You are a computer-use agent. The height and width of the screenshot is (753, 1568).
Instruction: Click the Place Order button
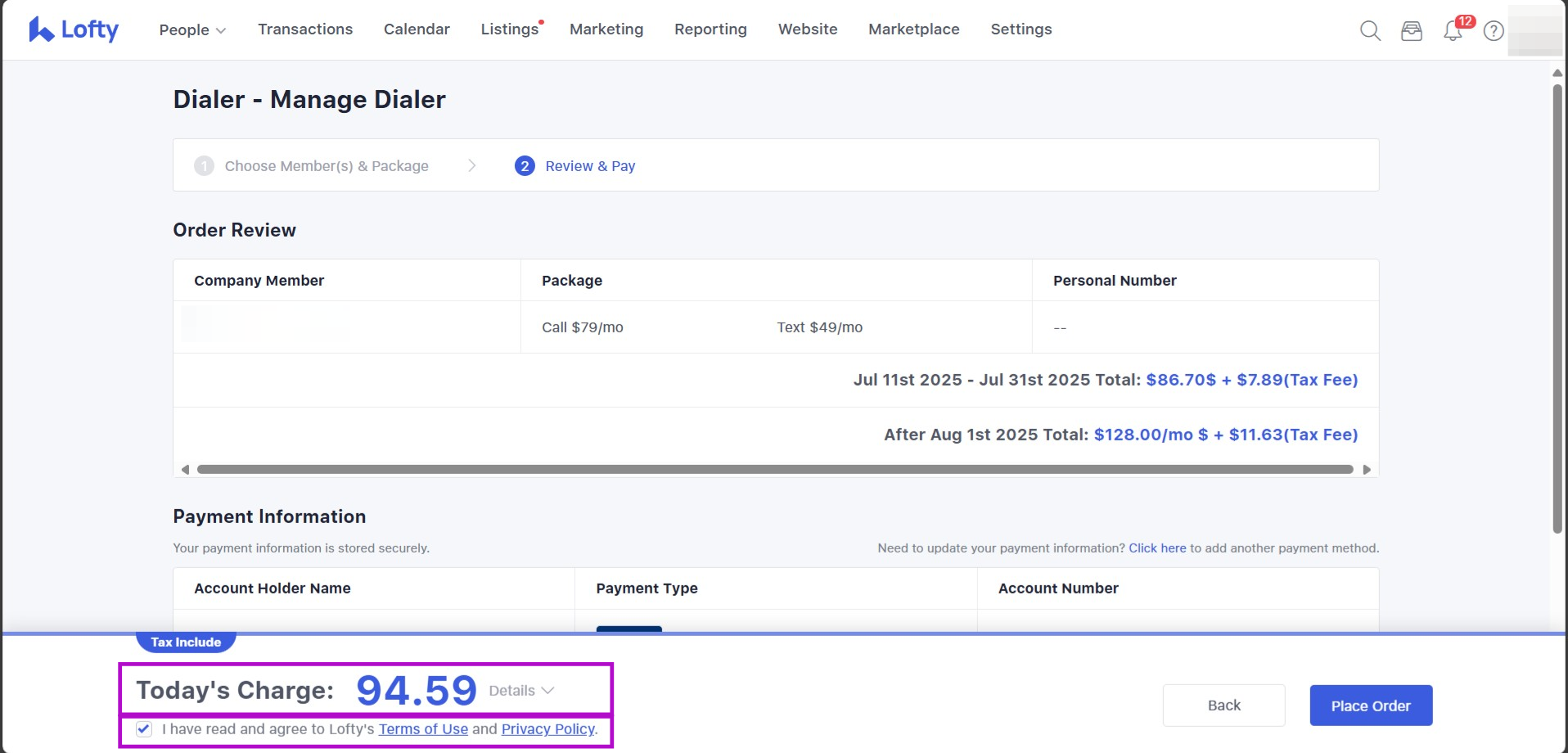click(x=1371, y=706)
